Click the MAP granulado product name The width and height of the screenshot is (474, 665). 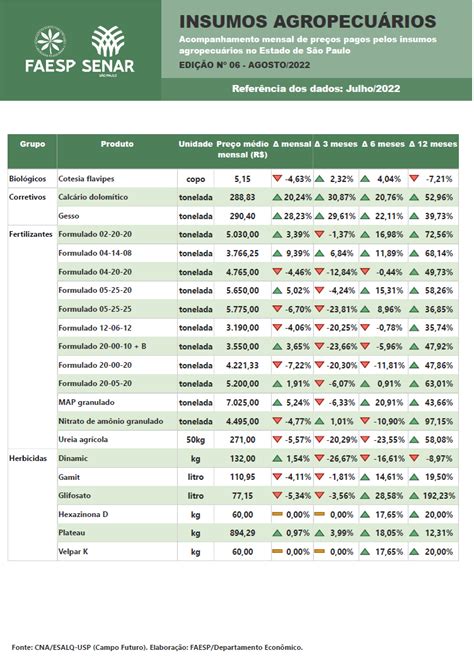coord(86,402)
